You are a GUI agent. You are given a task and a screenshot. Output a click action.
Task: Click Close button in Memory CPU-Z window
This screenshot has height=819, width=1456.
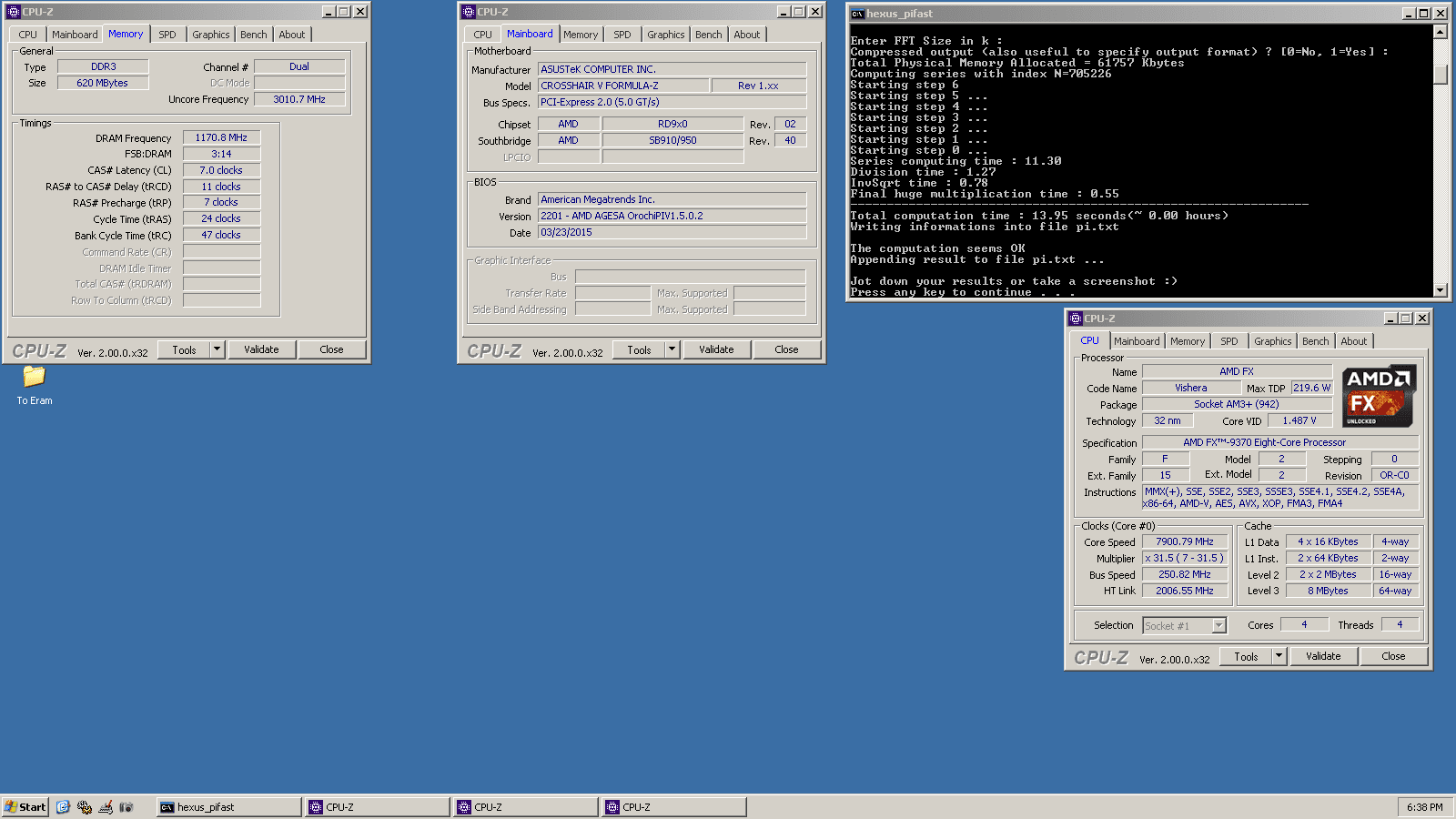point(332,349)
